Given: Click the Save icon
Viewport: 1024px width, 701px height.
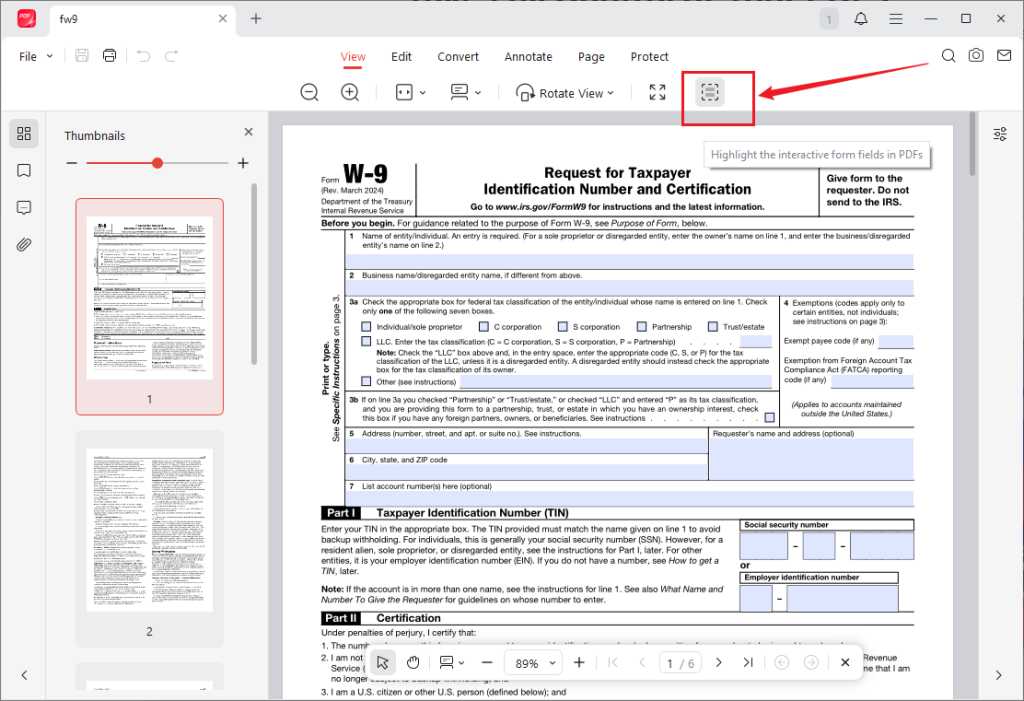Looking at the screenshot, I should pos(82,56).
